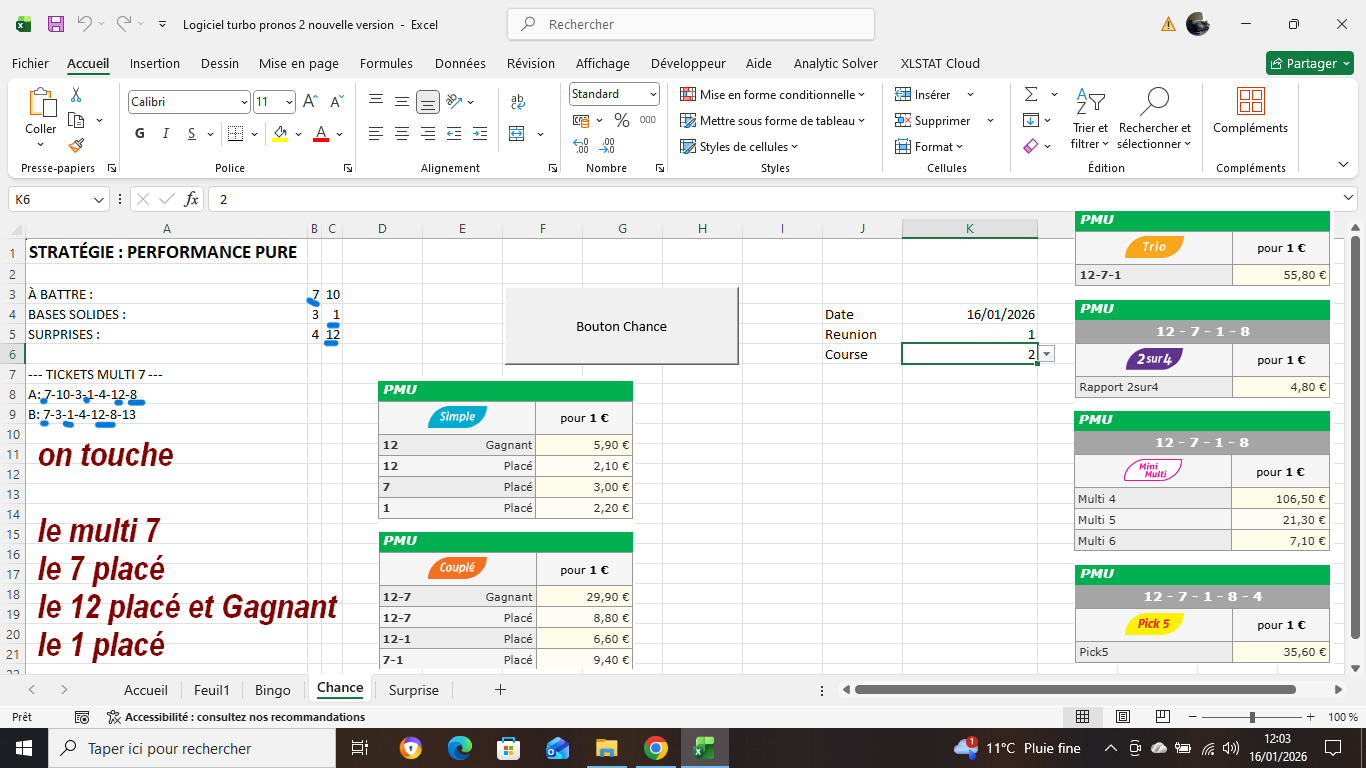Open the font color dropdown arrow
This screenshot has height=768, width=1366.
coord(340,134)
